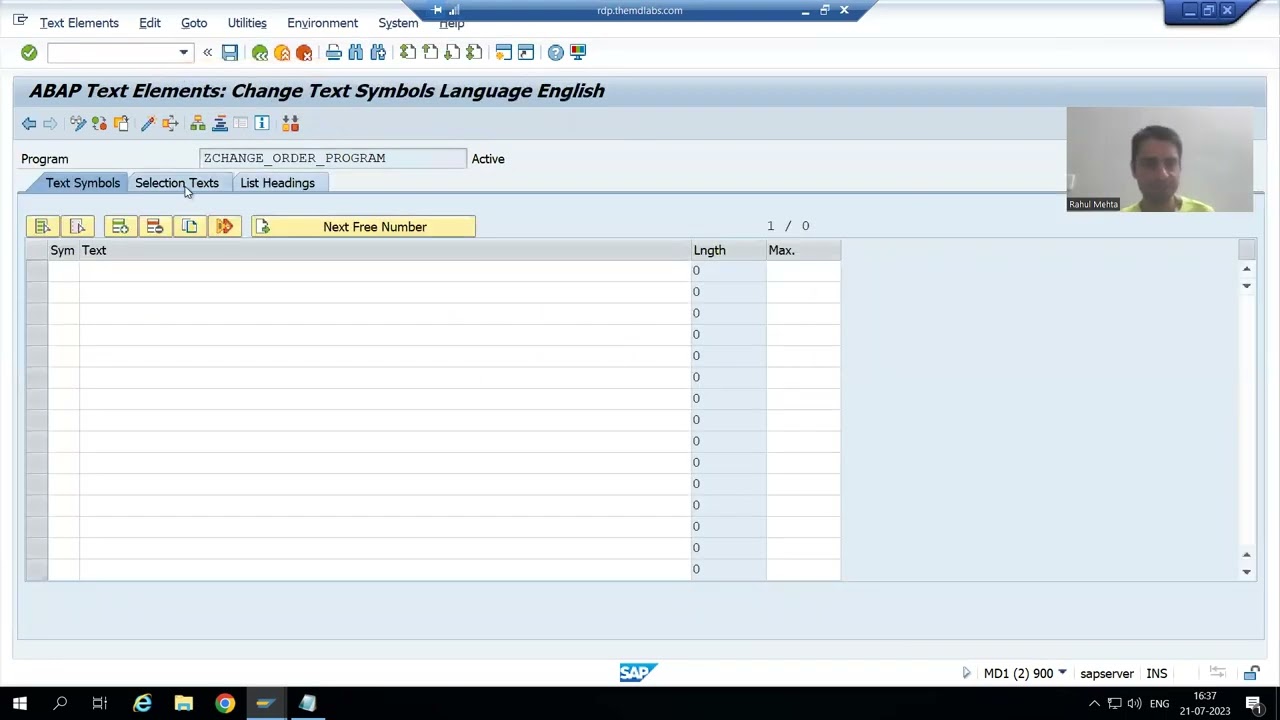Activate using the magic wand icon
The image size is (1280, 720).
pyautogui.click(x=148, y=123)
